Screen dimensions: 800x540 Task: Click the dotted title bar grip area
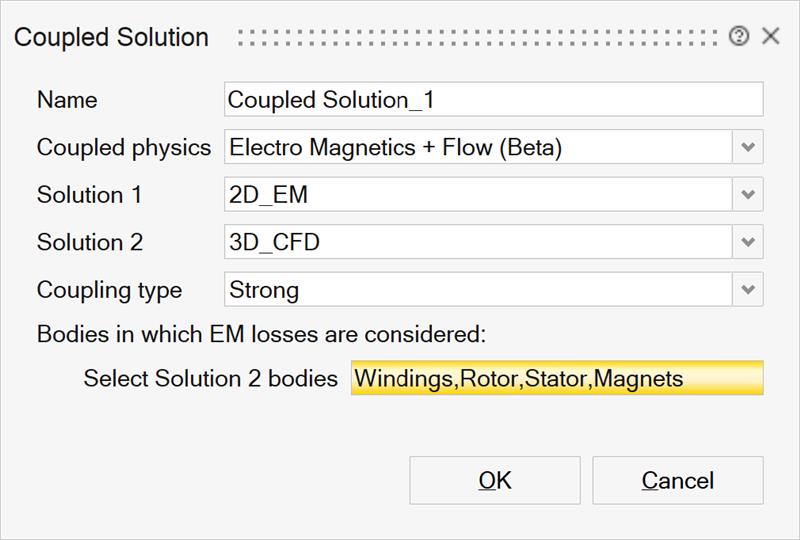[480, 38]
